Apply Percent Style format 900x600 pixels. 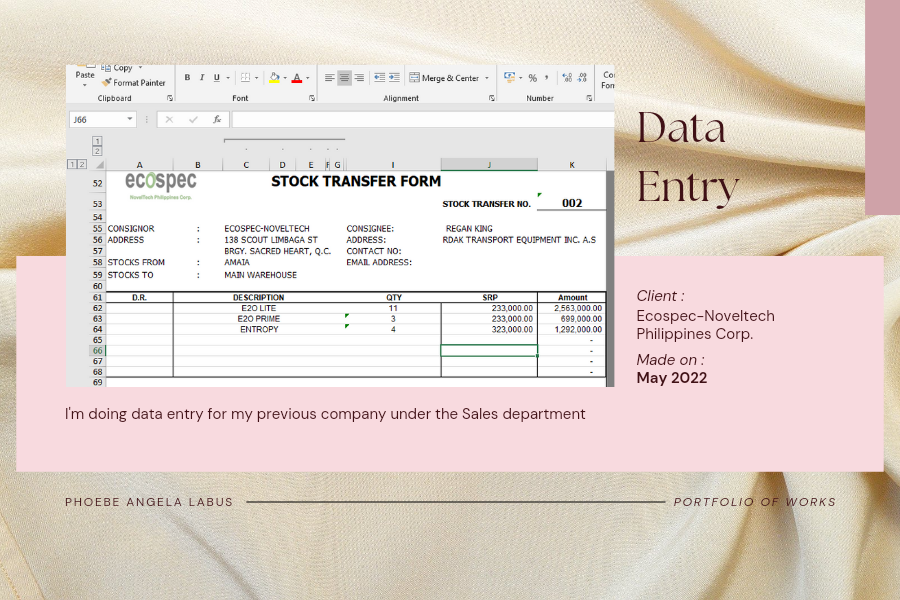point(533,78)
